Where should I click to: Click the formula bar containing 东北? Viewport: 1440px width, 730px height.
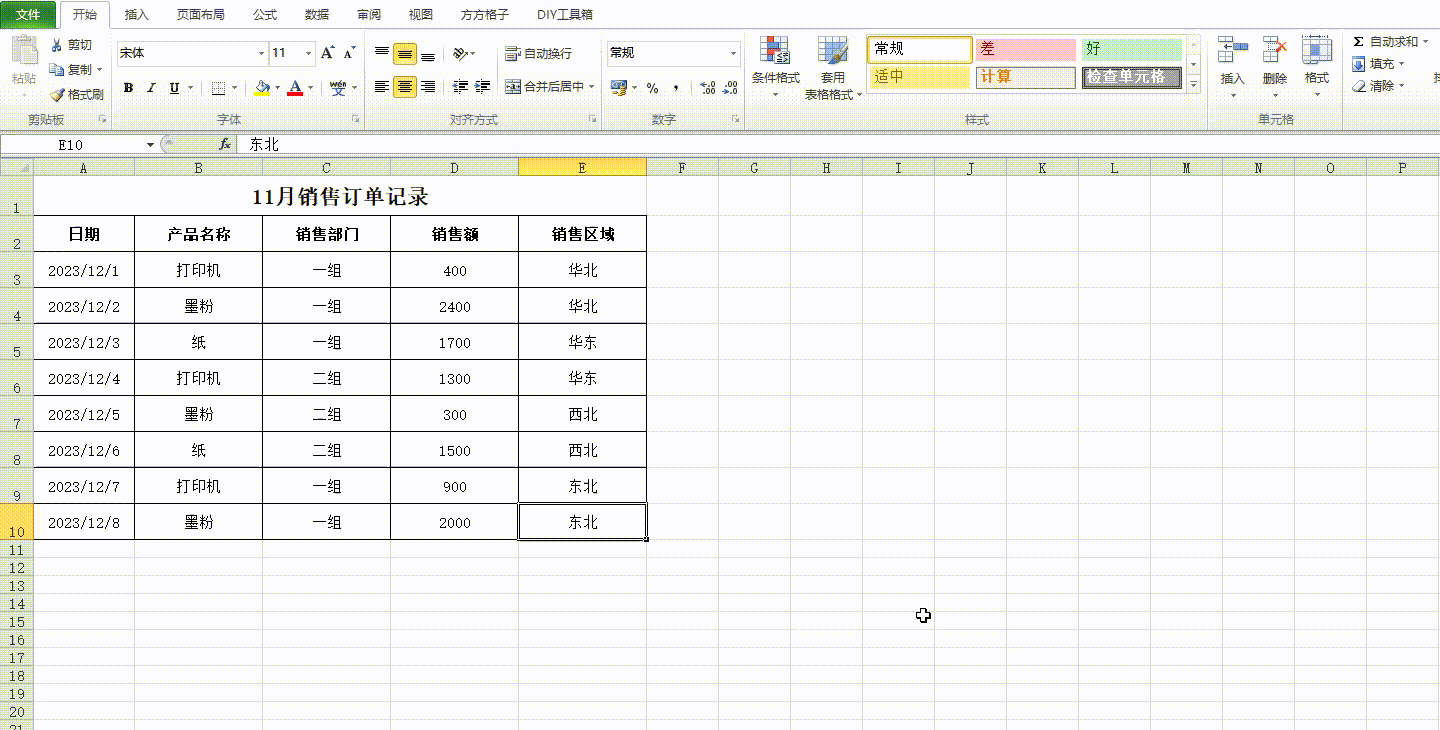tap(838, 145)
